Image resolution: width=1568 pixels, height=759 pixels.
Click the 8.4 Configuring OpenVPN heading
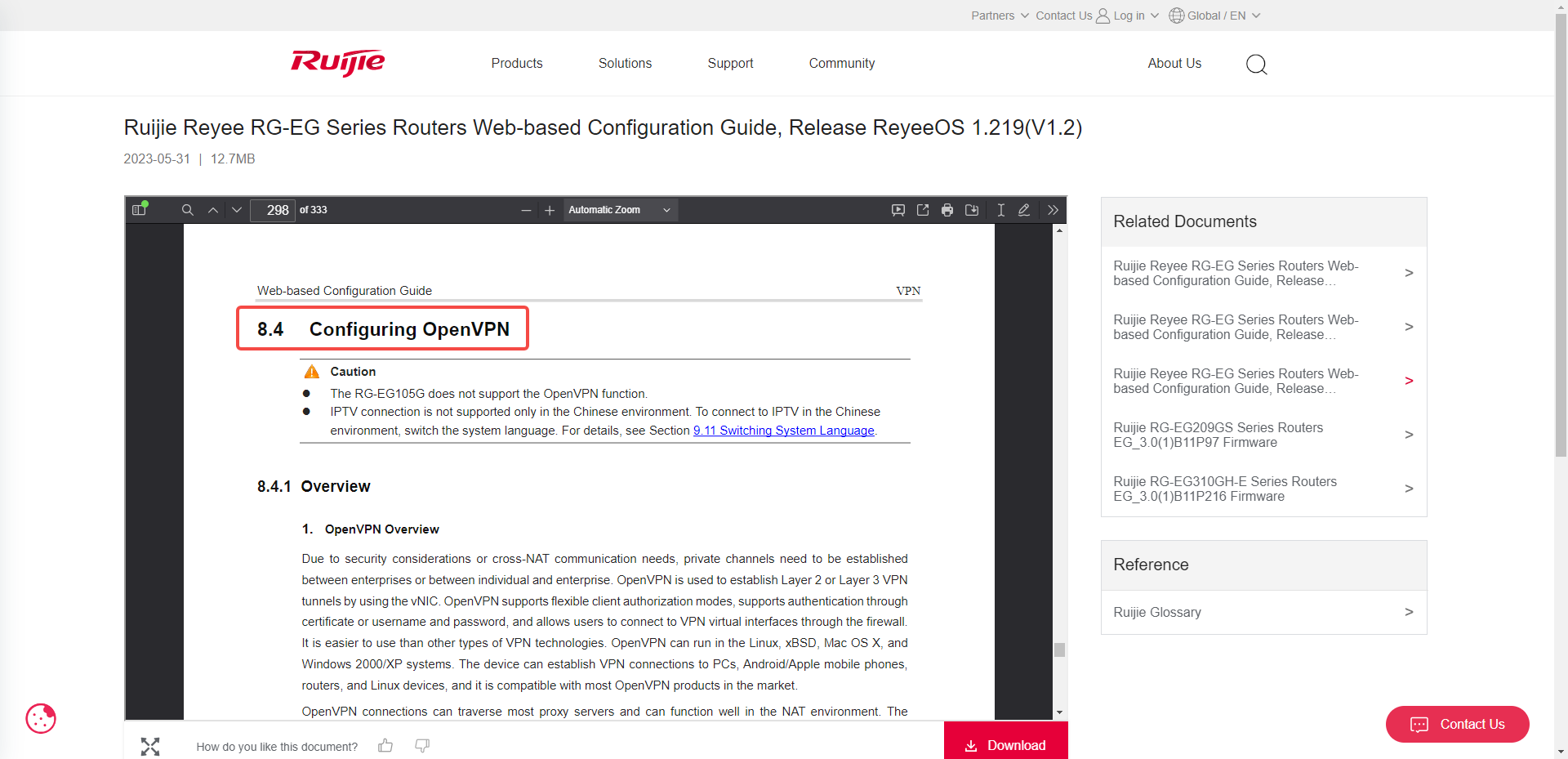383,328
